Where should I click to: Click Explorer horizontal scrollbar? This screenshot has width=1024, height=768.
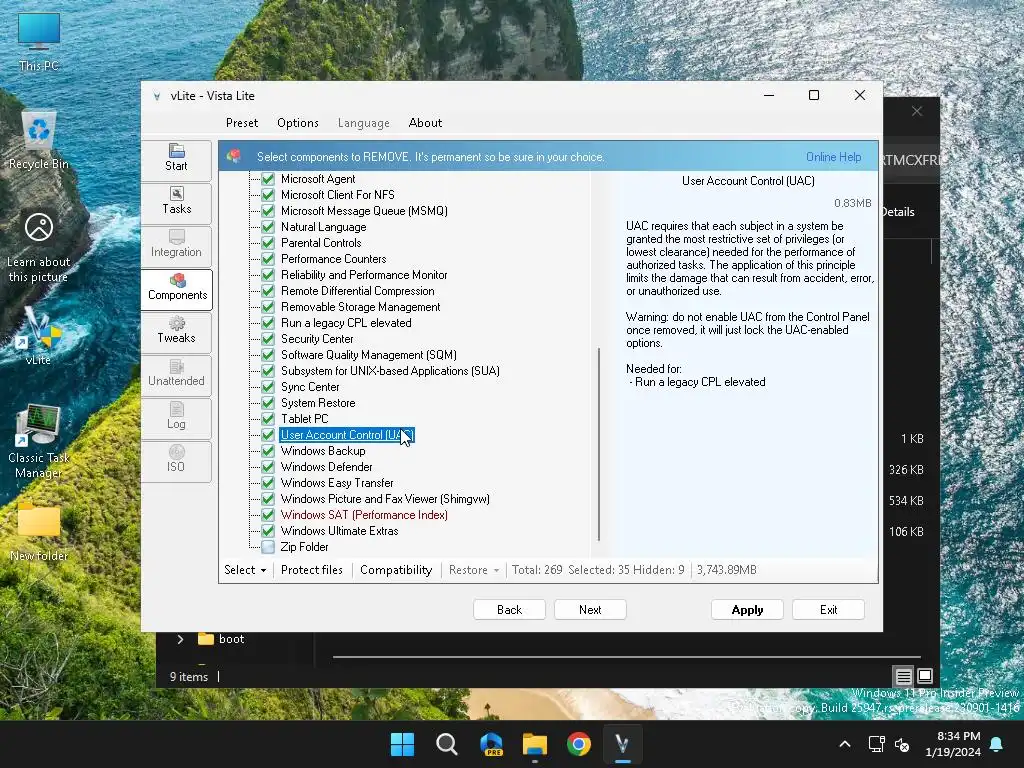click(x=627, y=656)
